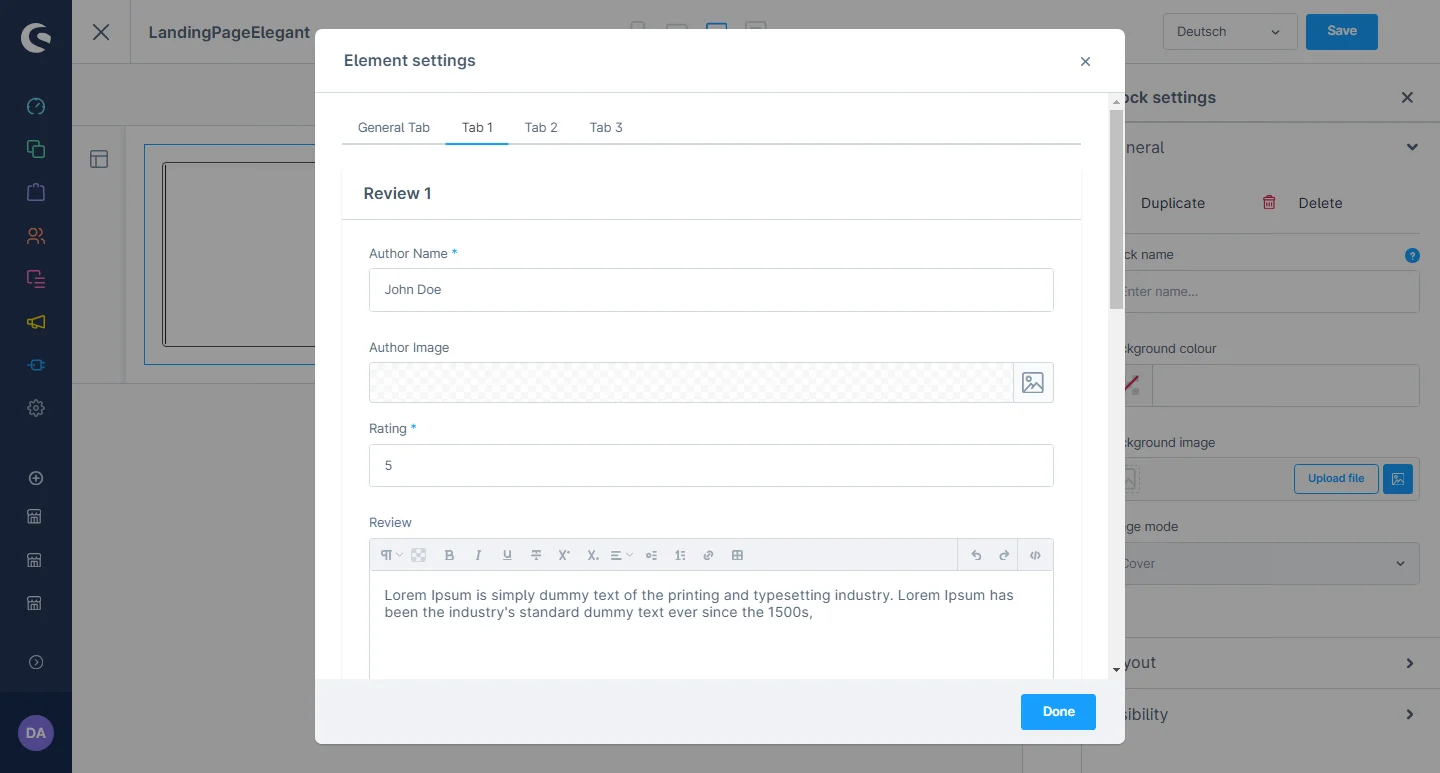Open text color picker in Review editor
The width and height of the screenshot is (1440, 773).
(419, 555)
